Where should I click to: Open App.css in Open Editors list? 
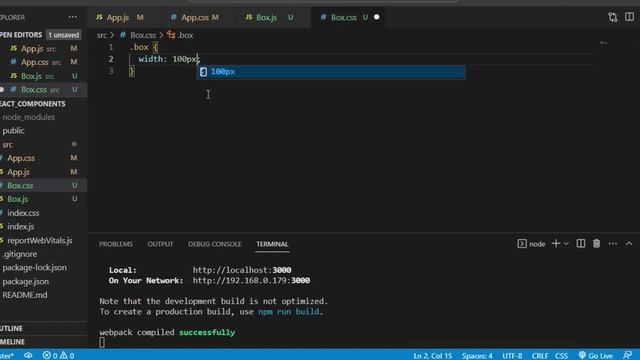tap(43, 62)
